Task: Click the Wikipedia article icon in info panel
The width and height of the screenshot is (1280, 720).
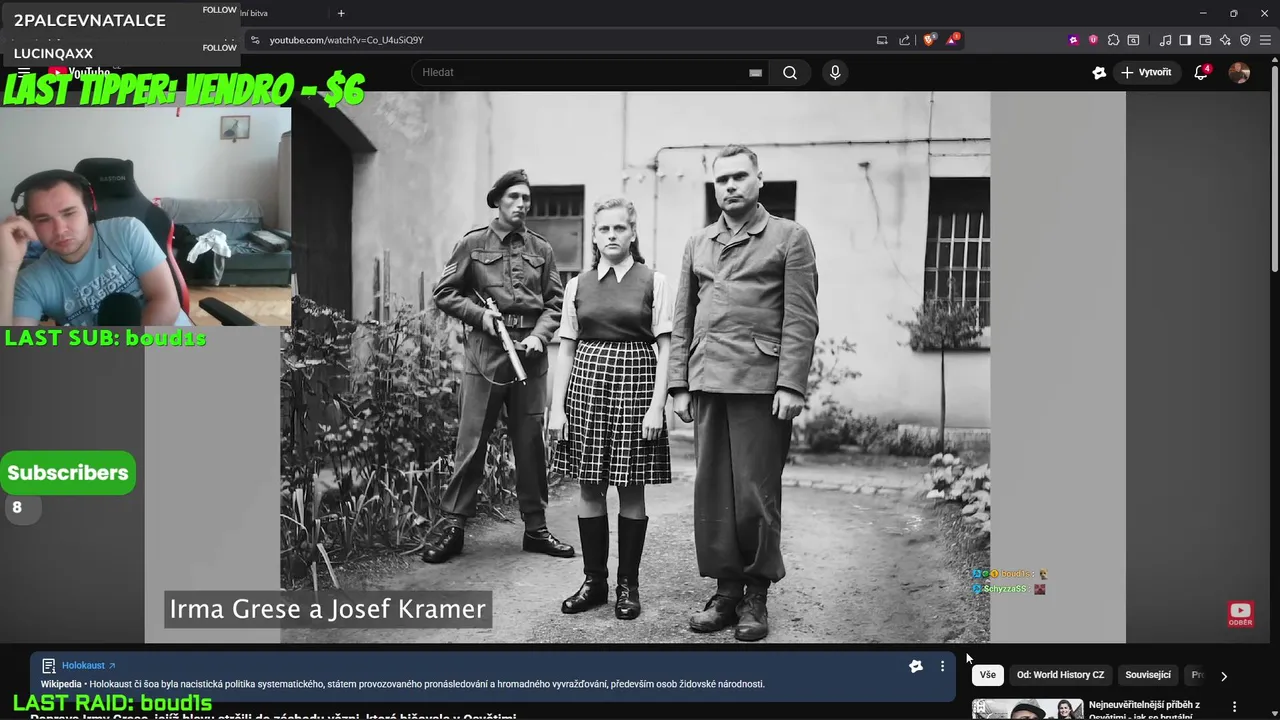Action: click(x=48, y=666)
